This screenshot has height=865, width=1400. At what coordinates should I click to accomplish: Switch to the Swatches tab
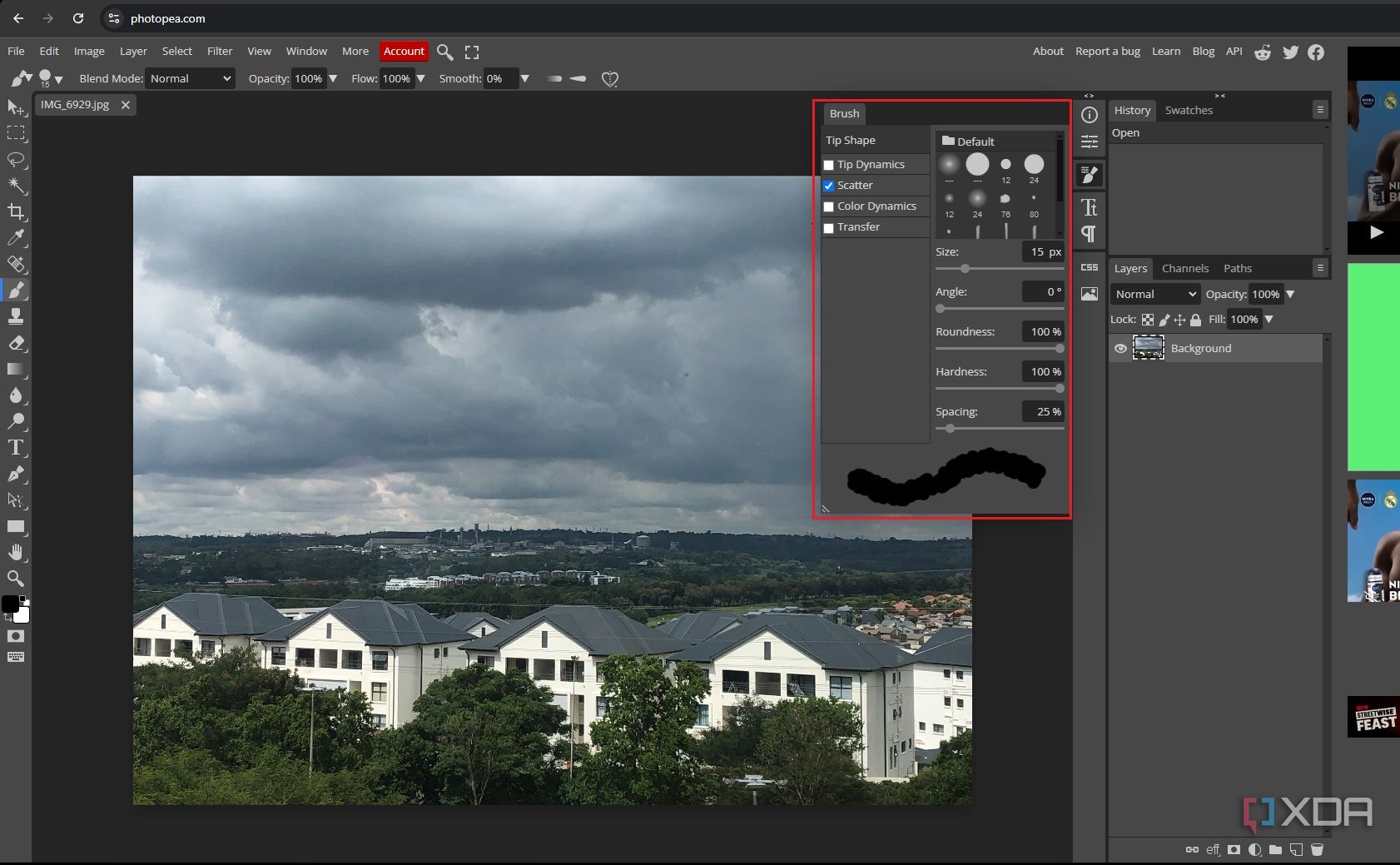point(1189,110)
